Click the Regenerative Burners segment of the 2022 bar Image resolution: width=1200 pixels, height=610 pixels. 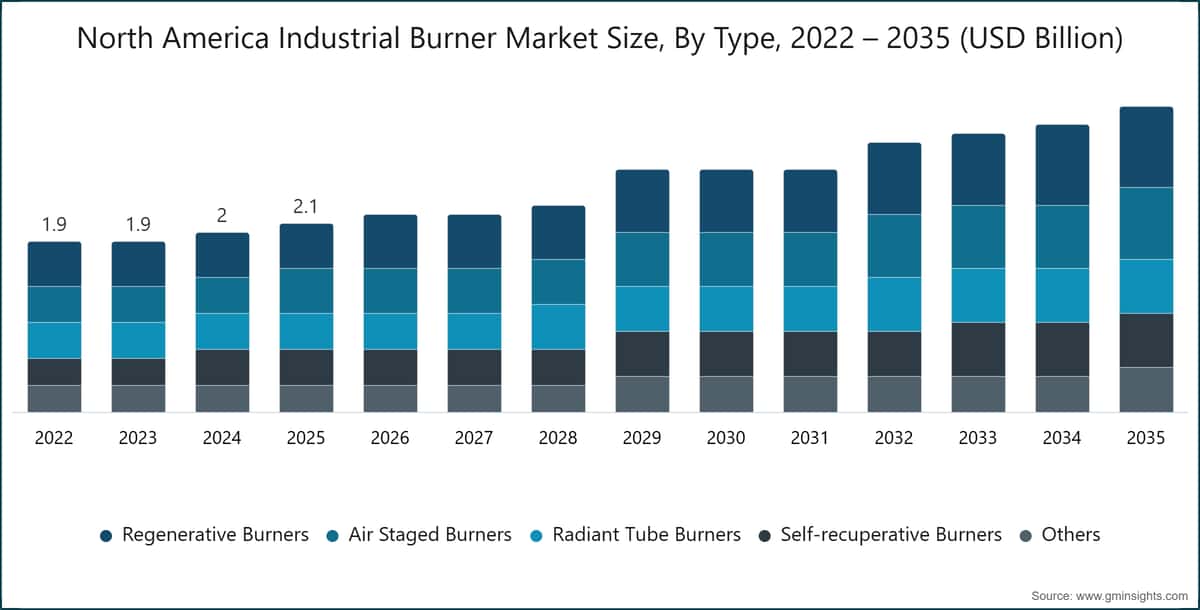(54, 264)
